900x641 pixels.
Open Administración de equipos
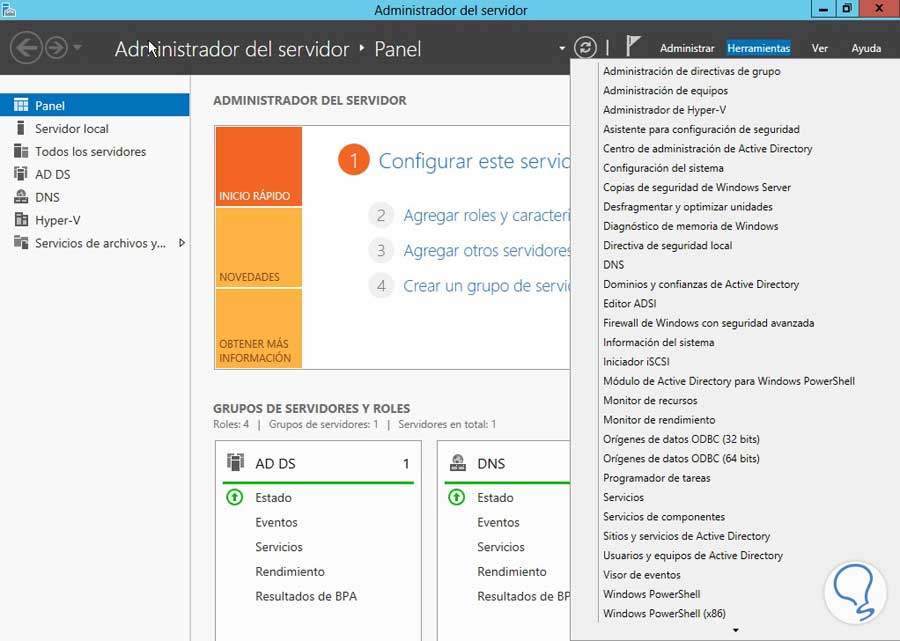(x=665, y=91)
